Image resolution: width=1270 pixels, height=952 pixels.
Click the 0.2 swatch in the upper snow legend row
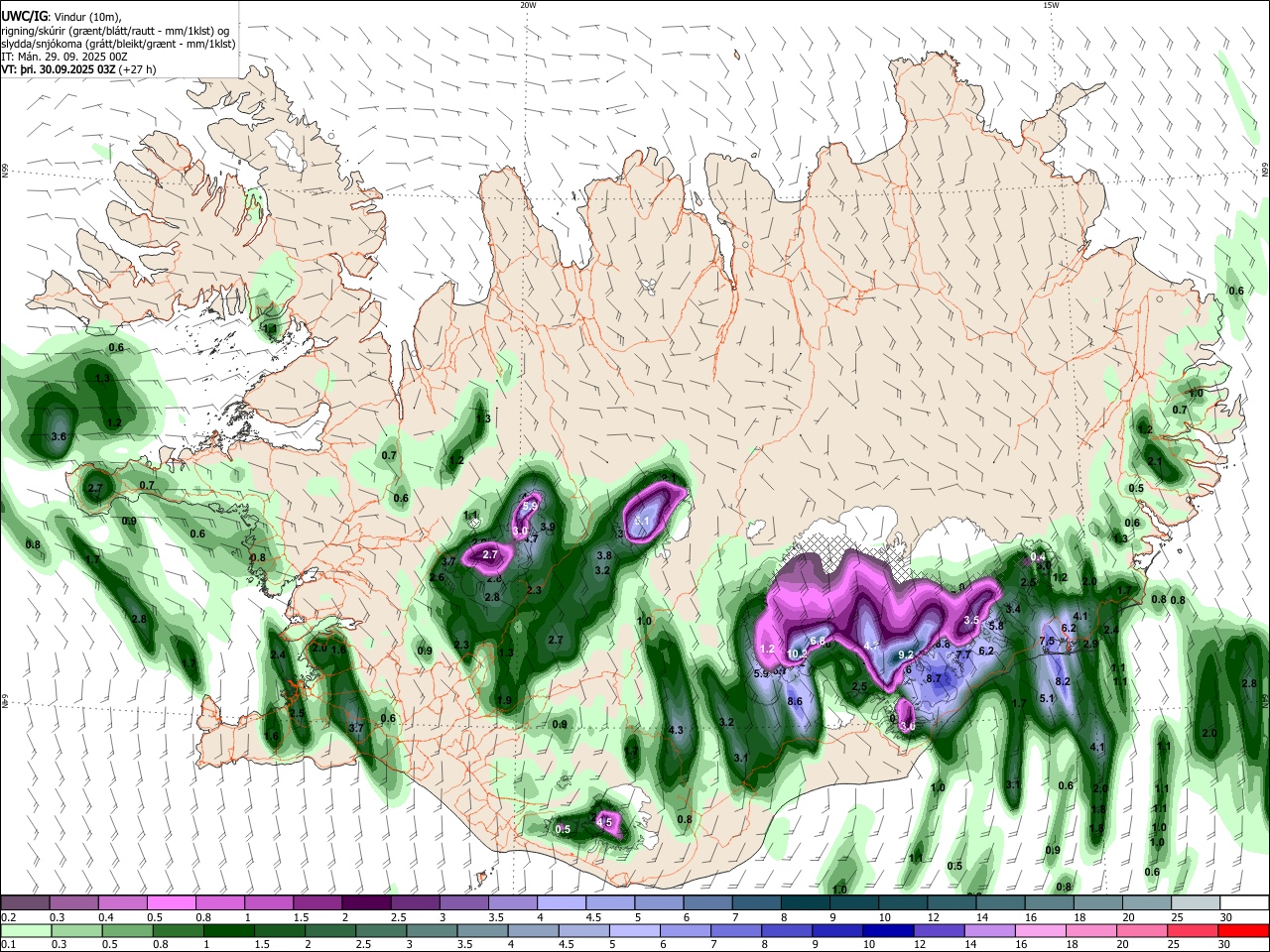pyautogui.click(x=25, y=902)
